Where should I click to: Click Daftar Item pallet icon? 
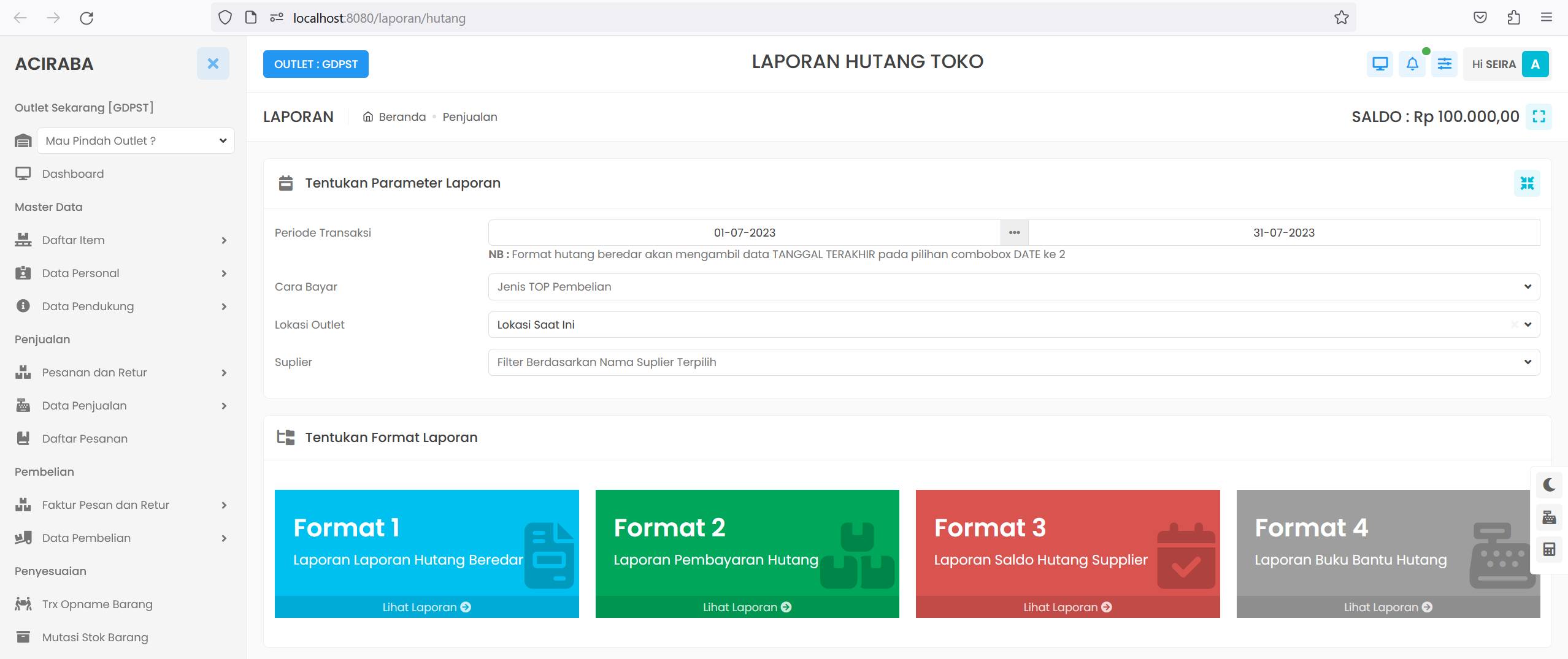coord(23,240)
